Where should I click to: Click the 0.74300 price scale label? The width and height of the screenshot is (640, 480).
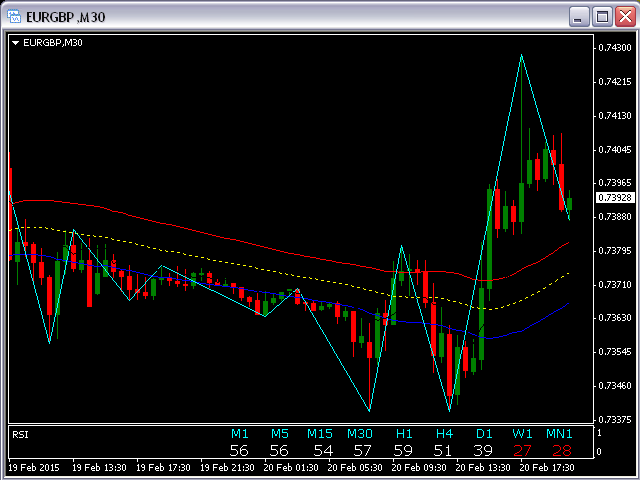click(615, 48)
